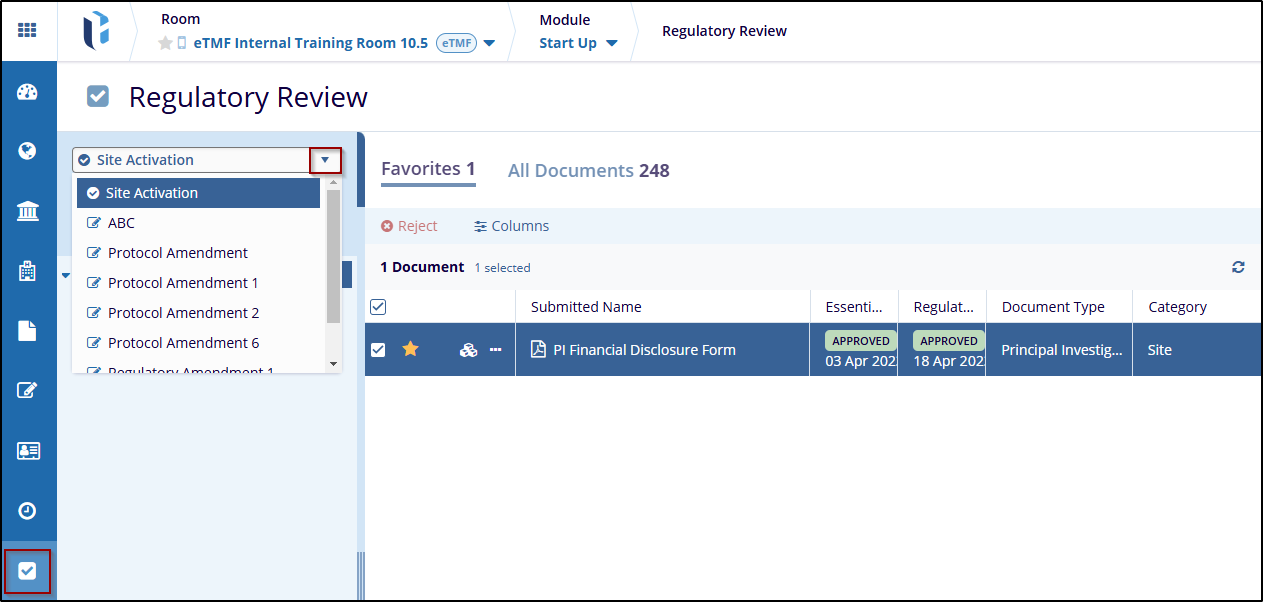
Task: Click the ID card sidebar icon
Action: 27,451
